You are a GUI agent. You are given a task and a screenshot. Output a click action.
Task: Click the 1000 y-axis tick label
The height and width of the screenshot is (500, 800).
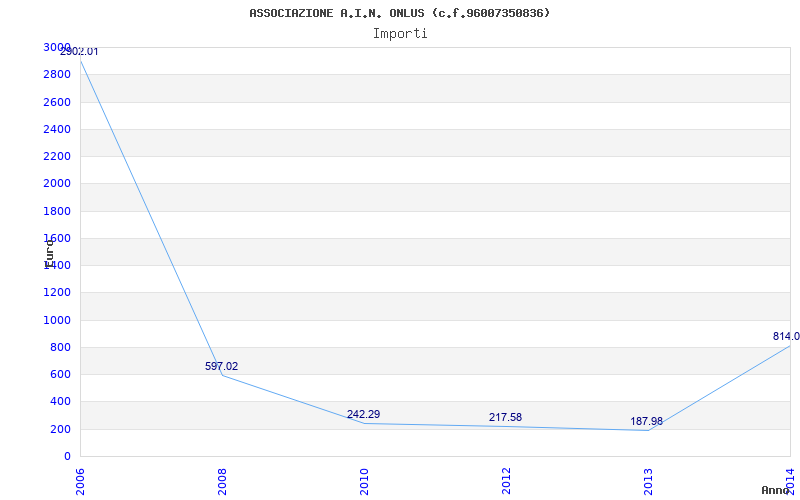click(57, 320)
